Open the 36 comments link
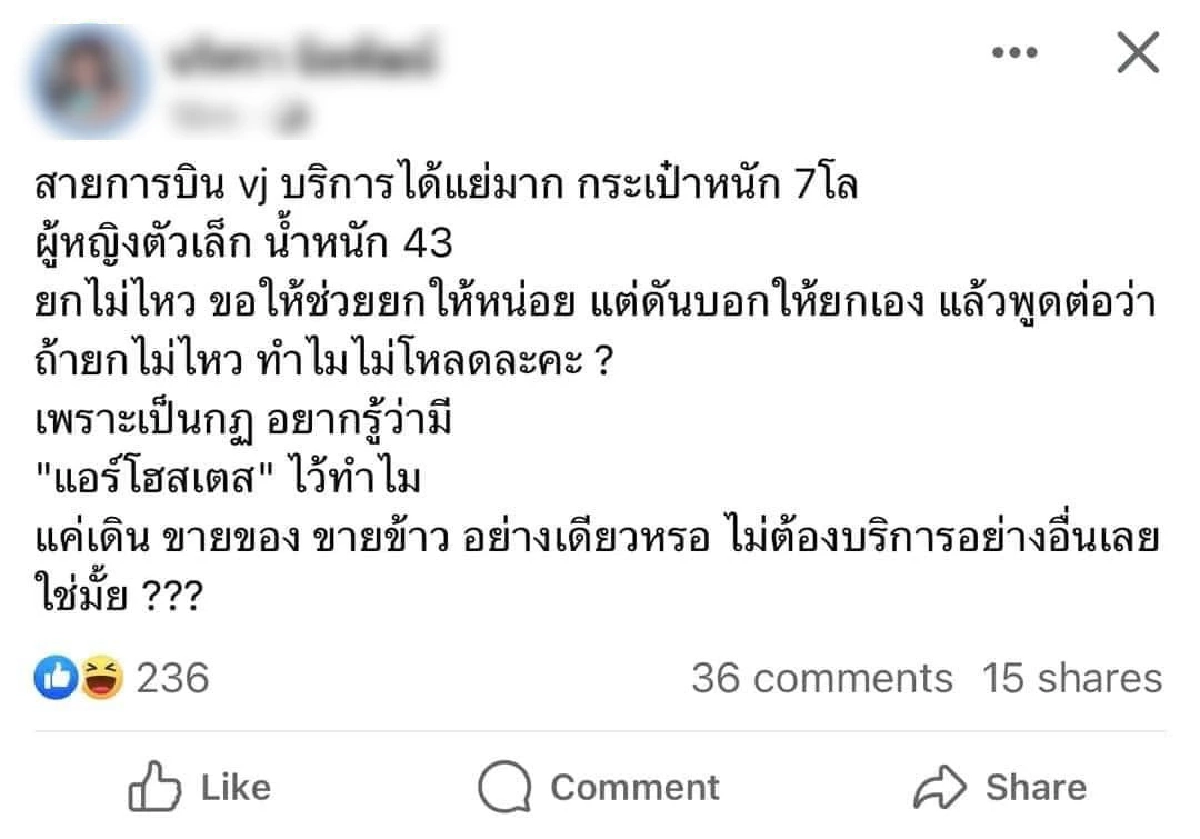1200x839 pixels. [x=821, y=679]
